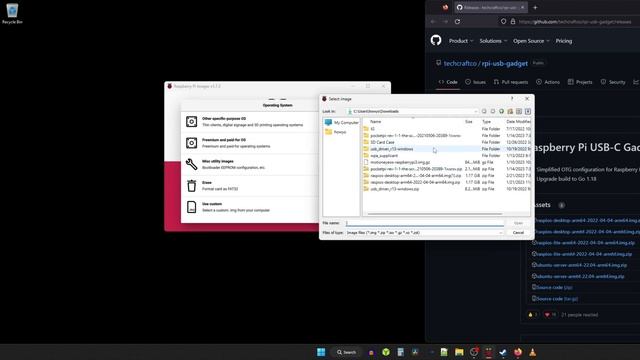Expand 'Look in' path dropdown

tap(476, 111)
